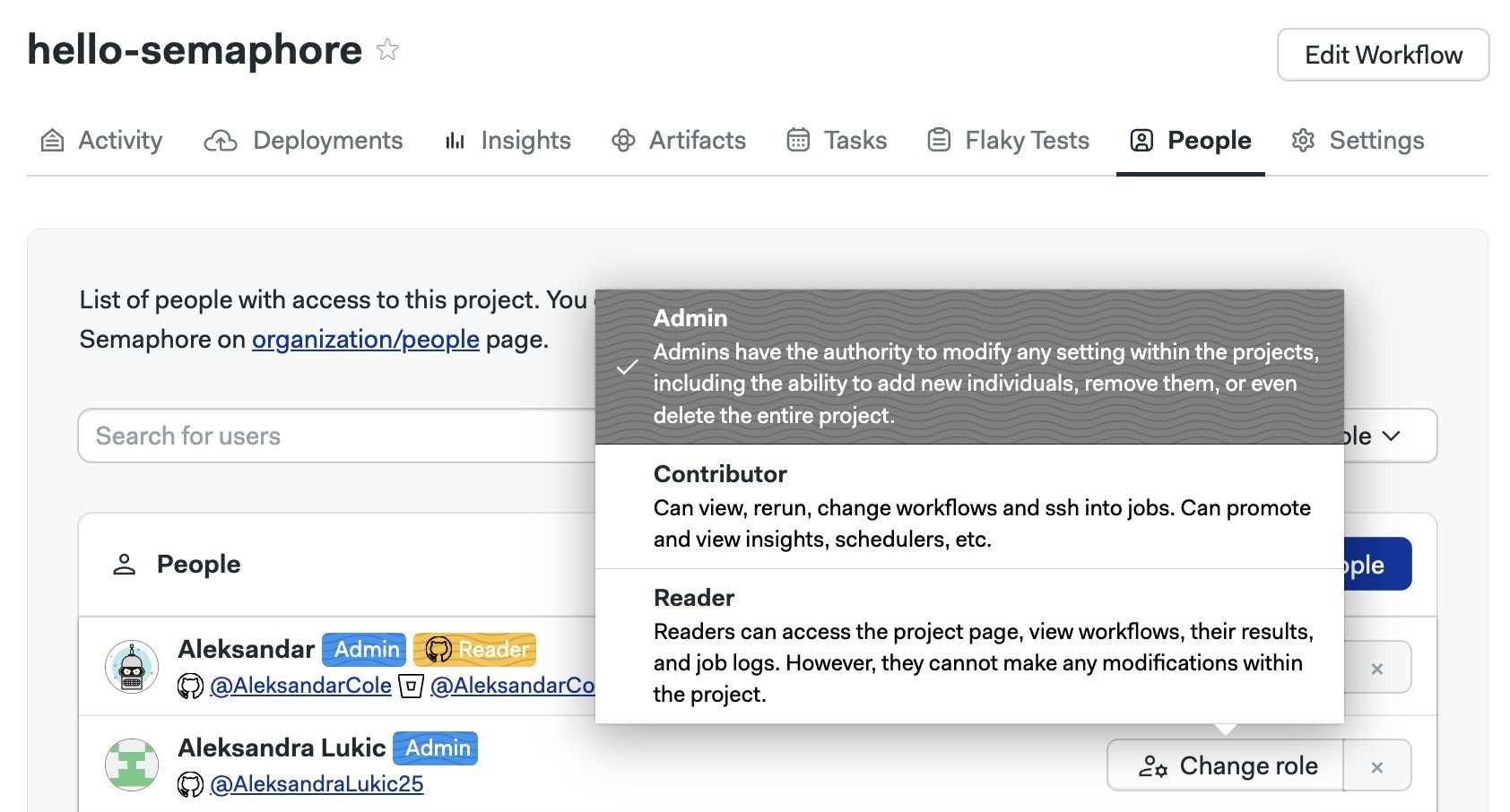Click the blue Add people button
Image resolution: width=1510 pixels, height=812 pixels.
point(1377,565)
